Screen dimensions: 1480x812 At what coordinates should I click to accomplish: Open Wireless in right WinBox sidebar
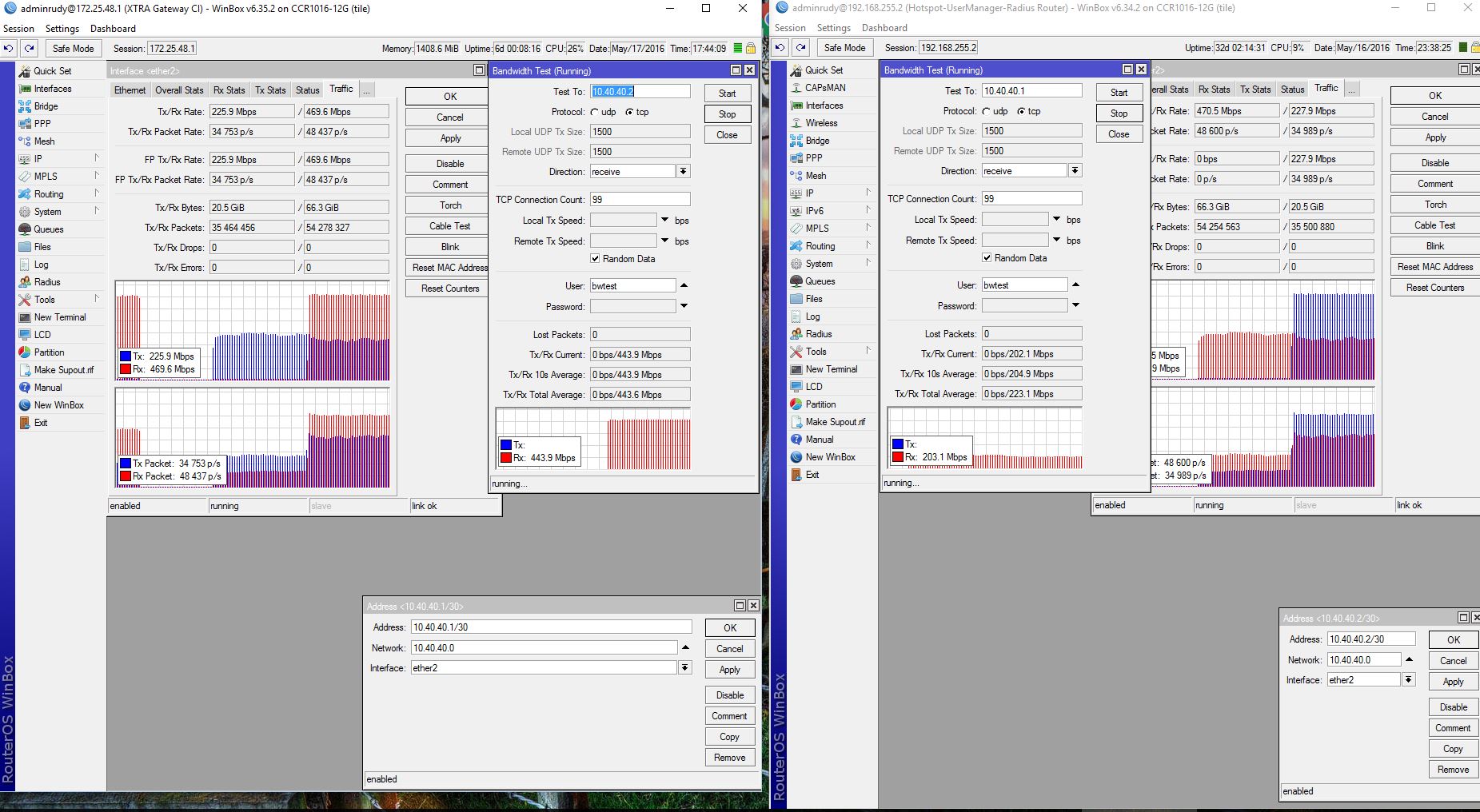pyautogui.click(x=821, y=123)
